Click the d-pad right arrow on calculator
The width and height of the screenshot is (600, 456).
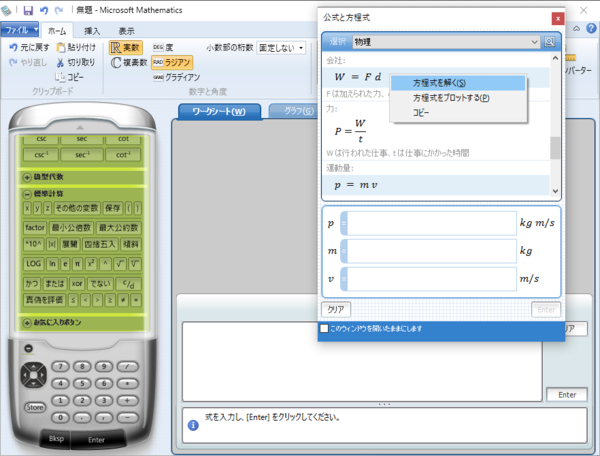(42, 375)
